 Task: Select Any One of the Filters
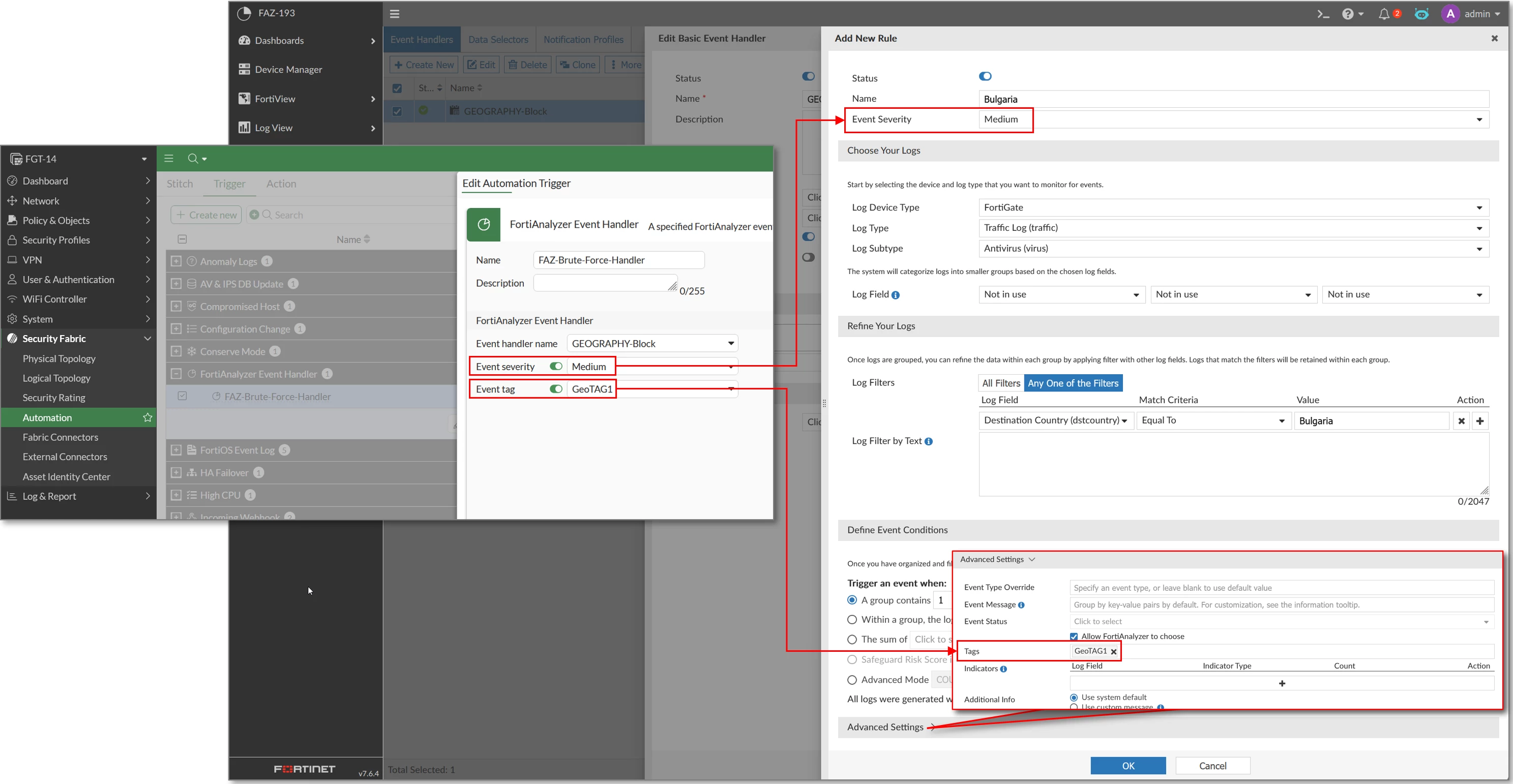[x=1073, y=383]
